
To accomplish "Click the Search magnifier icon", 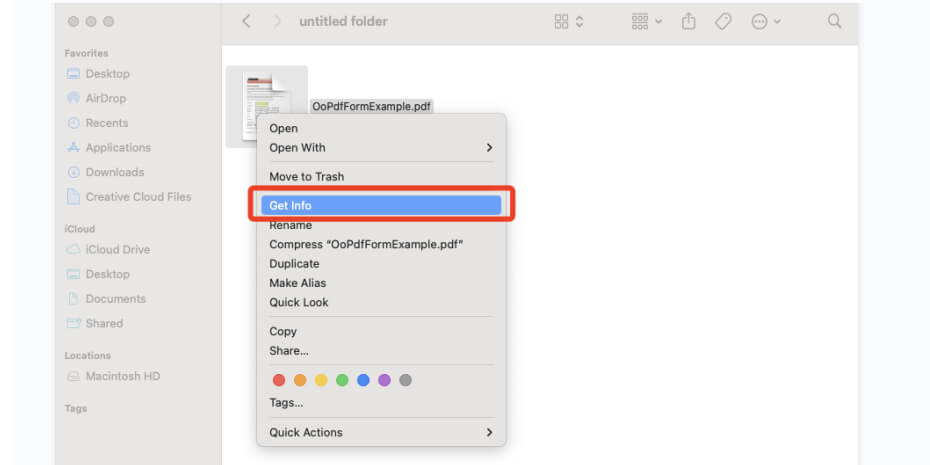I will point(834,21).
